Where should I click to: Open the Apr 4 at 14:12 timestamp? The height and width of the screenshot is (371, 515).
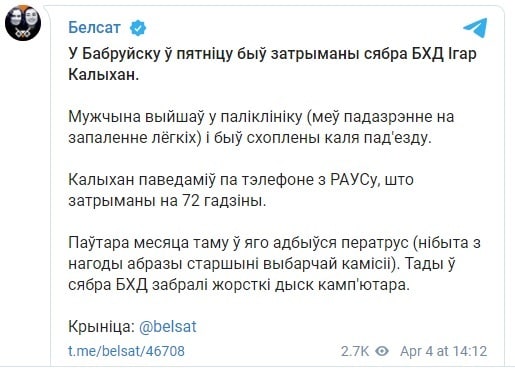[x=443, y=351]
